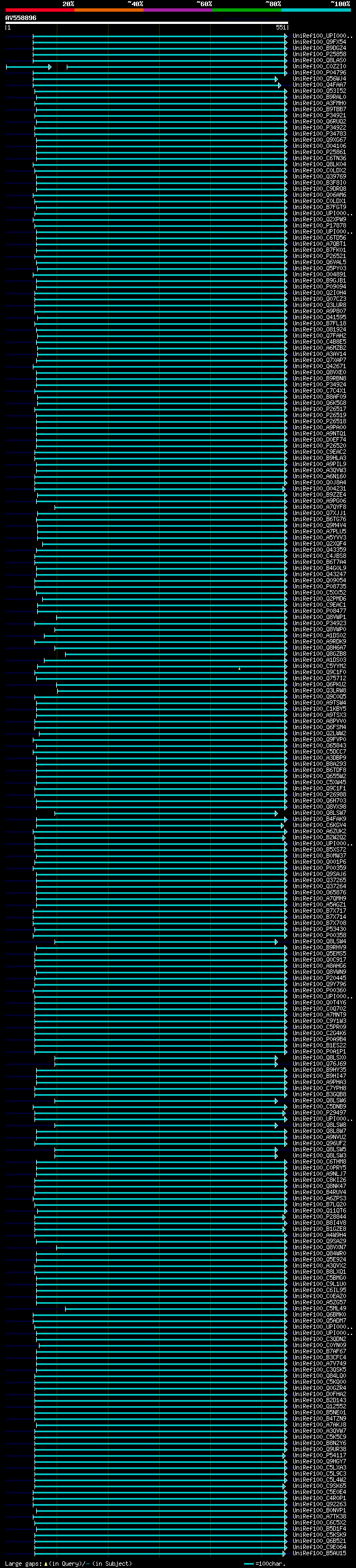
Task: Open hit UniRef100_B9RAL0
Action: (319, 97)
